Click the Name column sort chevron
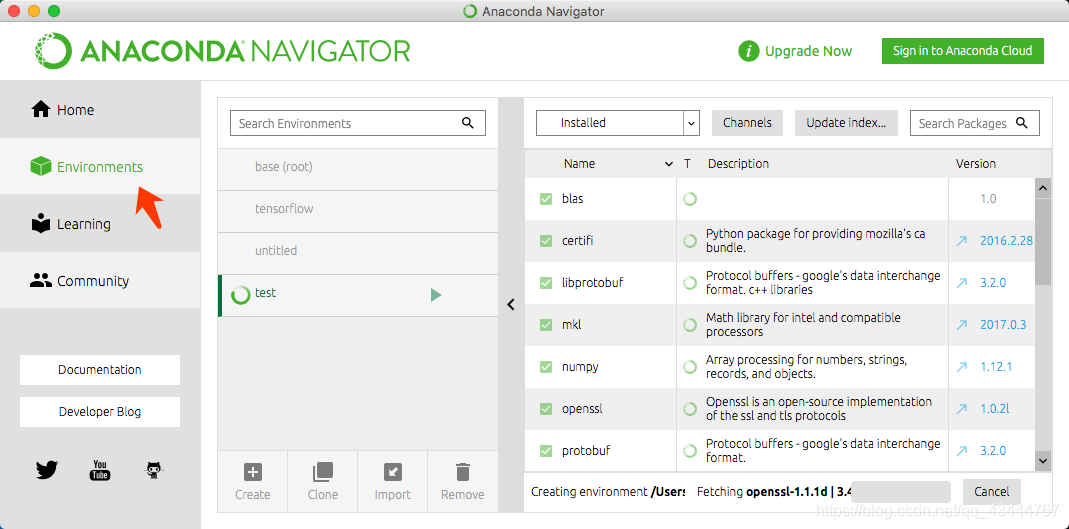This screenshot has width=1069, height=529. pyautogui.click(x=668, y=164)
